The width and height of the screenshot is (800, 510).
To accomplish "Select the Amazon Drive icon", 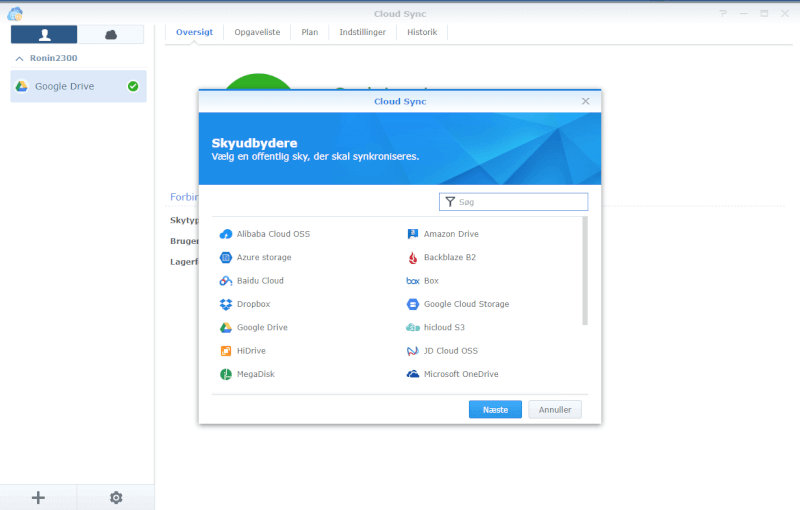I will point(413,234).
